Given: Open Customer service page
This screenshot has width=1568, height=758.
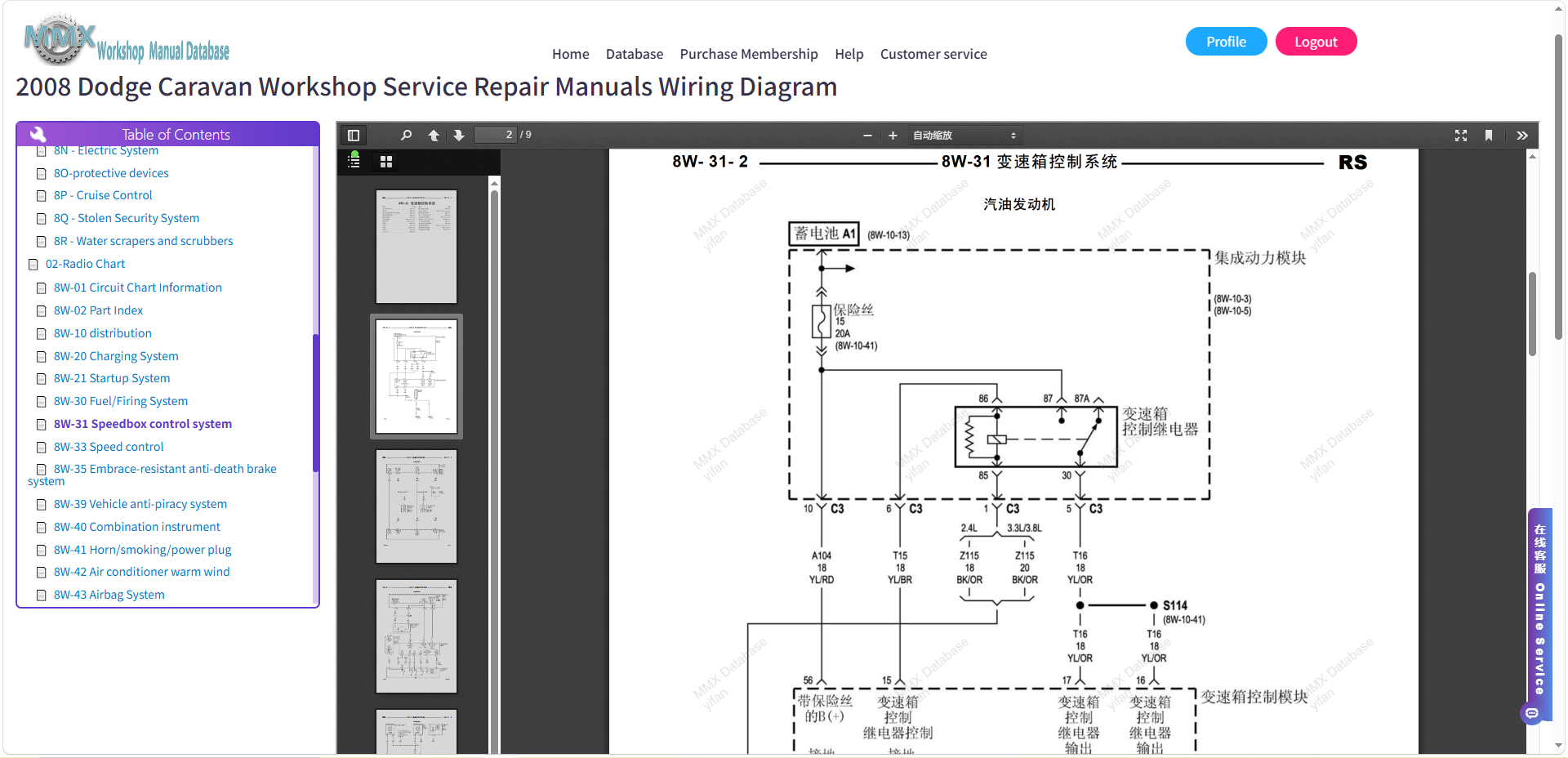Looking at the screenshot, I should (933, 54).
